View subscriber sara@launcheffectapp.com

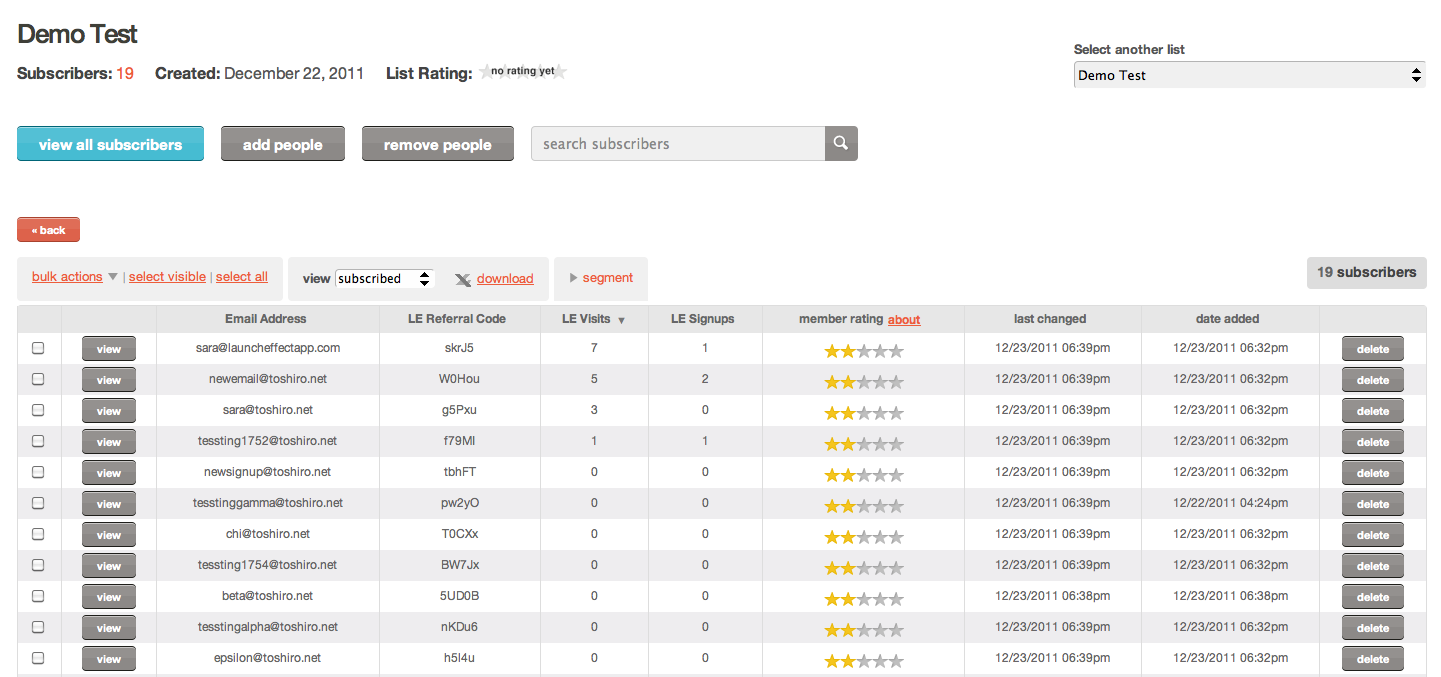click(x=109, y=349)
